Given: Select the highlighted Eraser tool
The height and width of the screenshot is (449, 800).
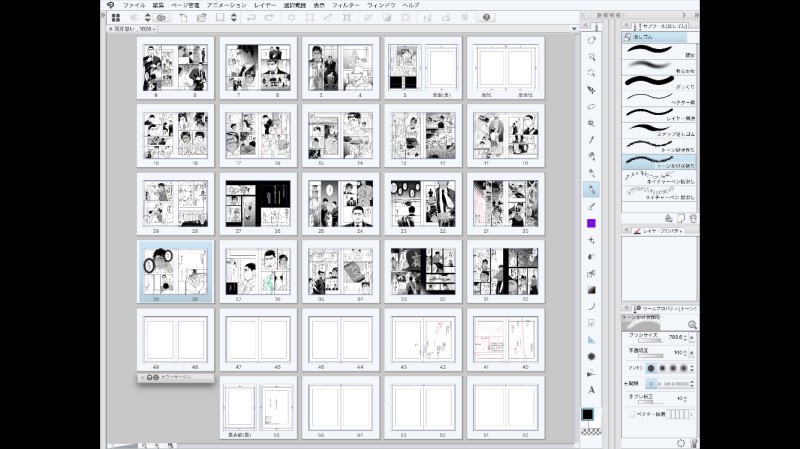Looking at the screenshot, I should [x=591, y=190].
